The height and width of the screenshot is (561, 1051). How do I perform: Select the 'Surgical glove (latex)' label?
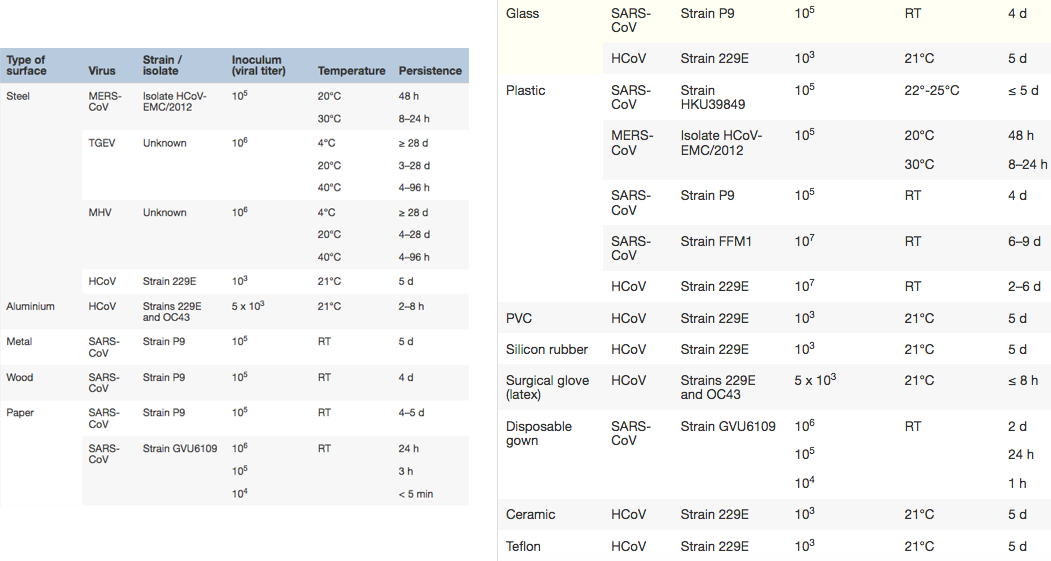click(547, 387)
